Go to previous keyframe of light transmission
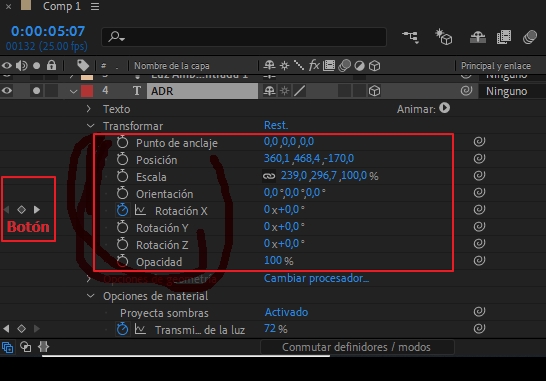The width and height of the screenshot is (546, 381). click(x=6, y=328)
